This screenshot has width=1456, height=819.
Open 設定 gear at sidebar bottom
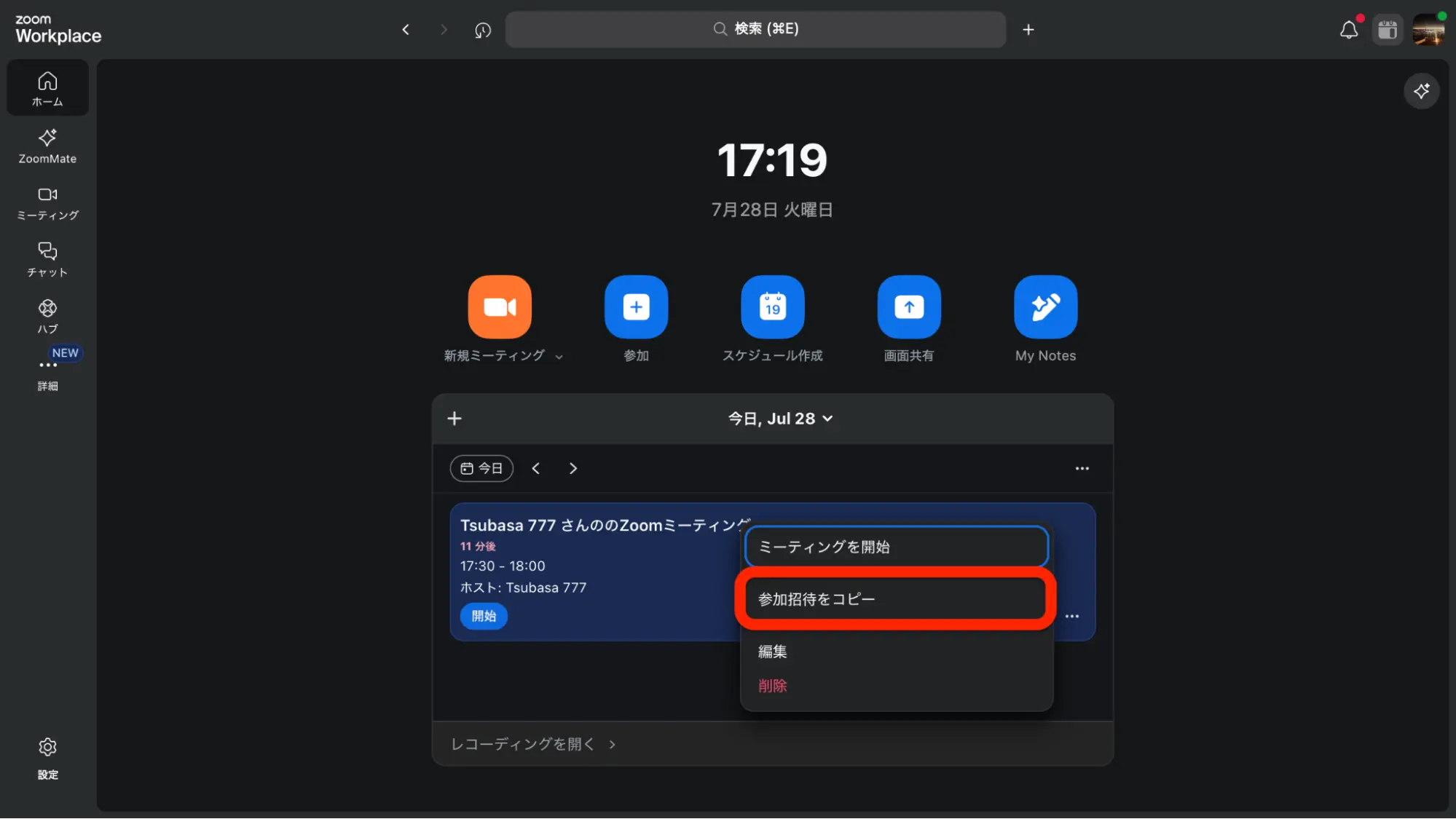tap(47, 758)
